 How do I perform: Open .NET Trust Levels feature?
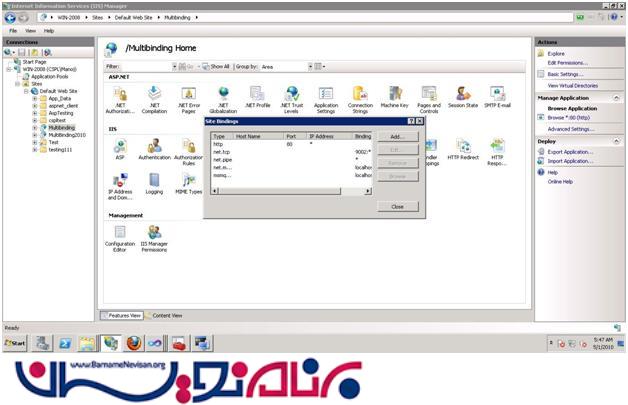[292, 100]
